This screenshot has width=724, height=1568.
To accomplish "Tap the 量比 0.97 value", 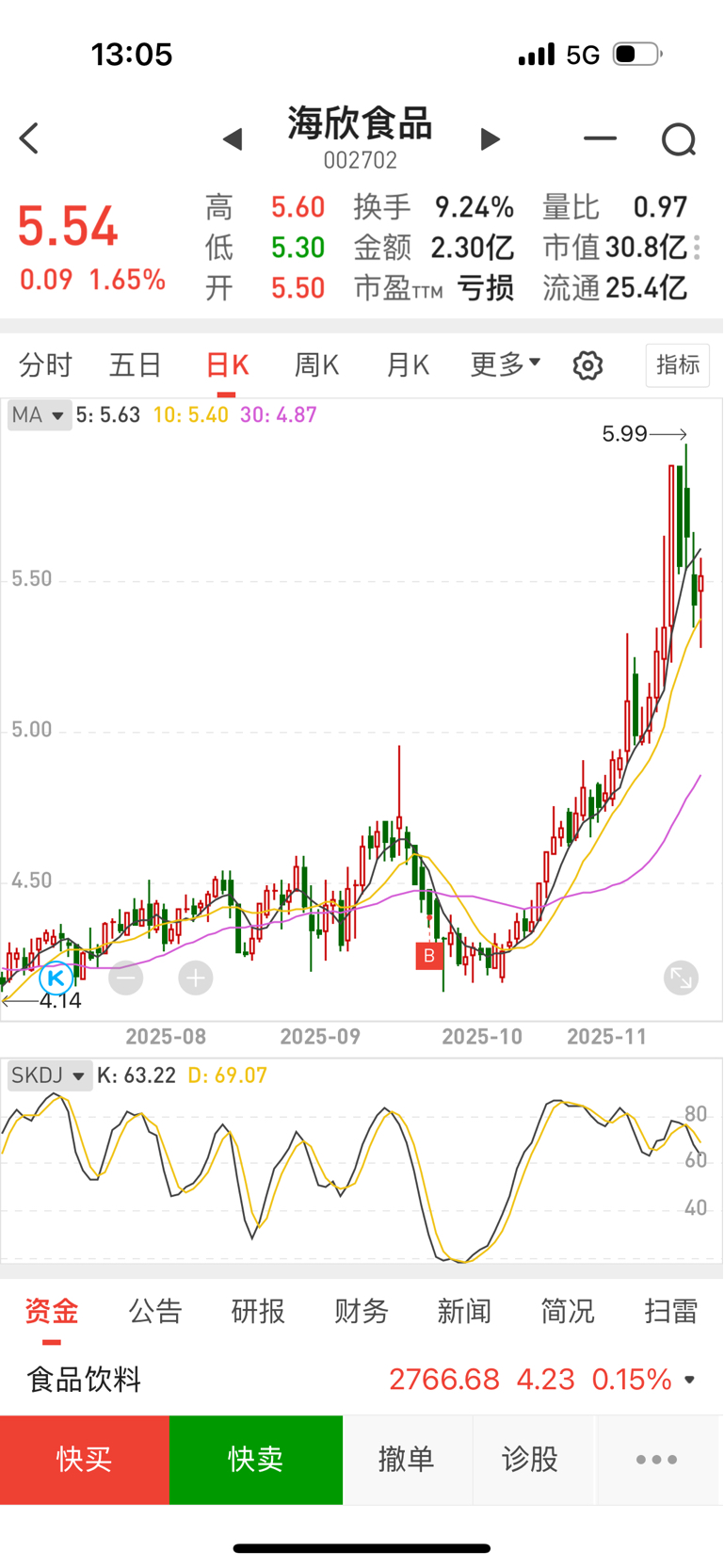I will (x=660, y=207).
